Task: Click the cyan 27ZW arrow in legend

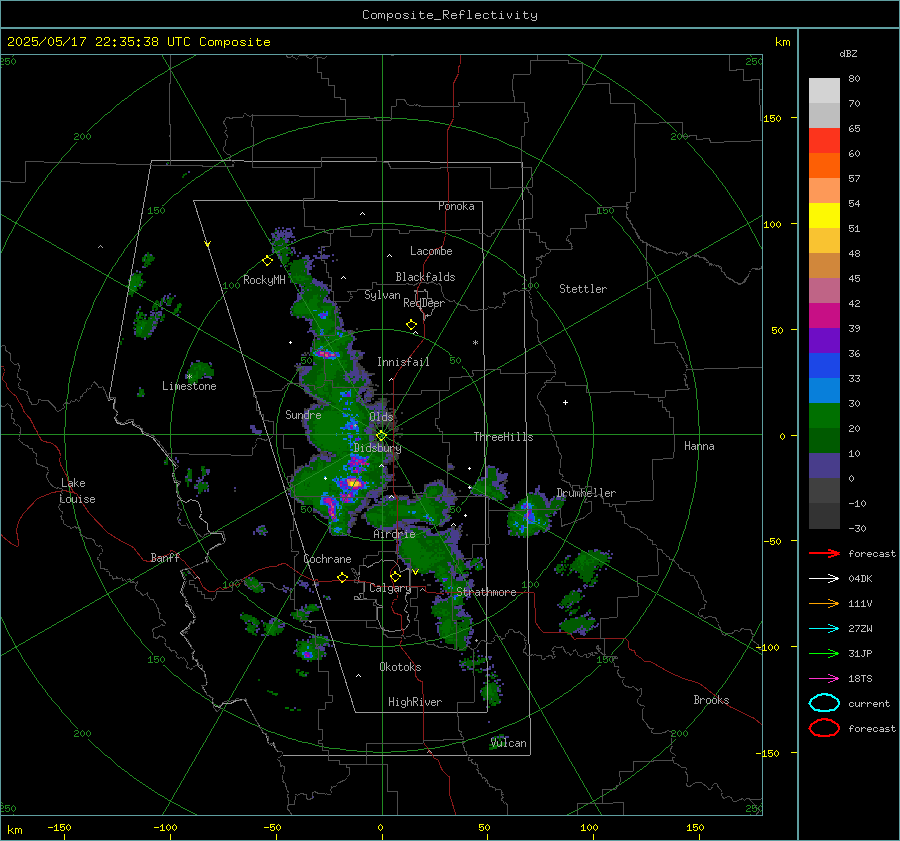Action: click(x=824, y=629)
